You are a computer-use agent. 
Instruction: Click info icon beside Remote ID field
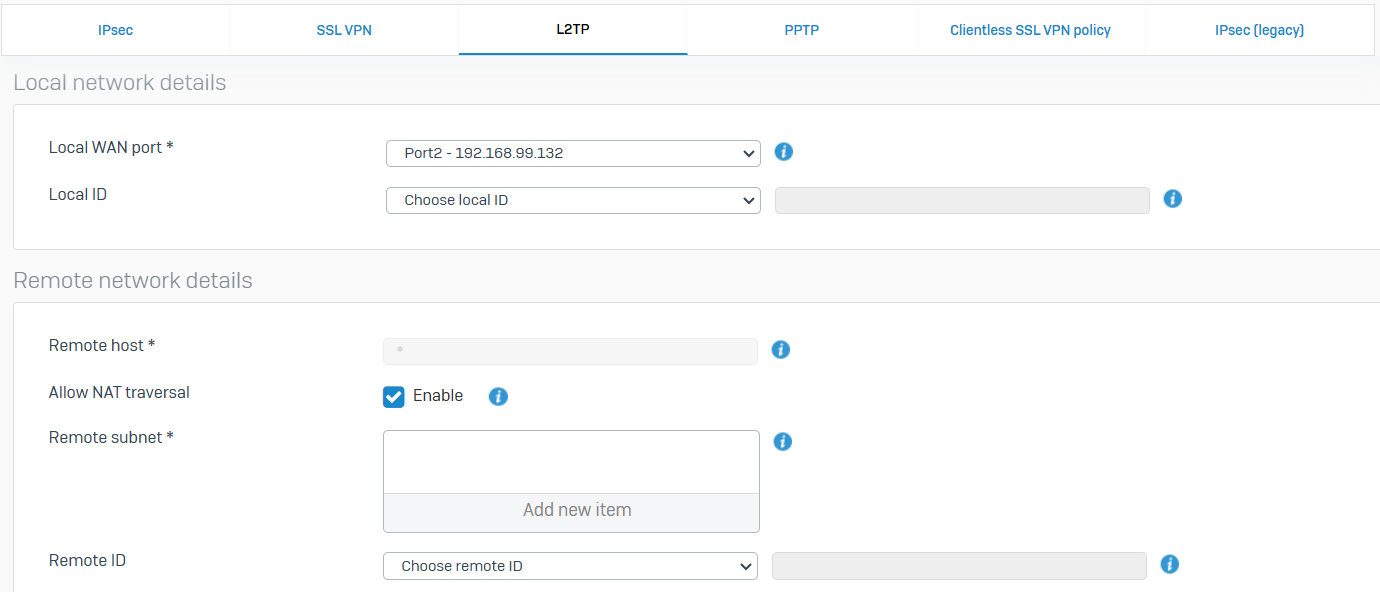pos(1170,565)
